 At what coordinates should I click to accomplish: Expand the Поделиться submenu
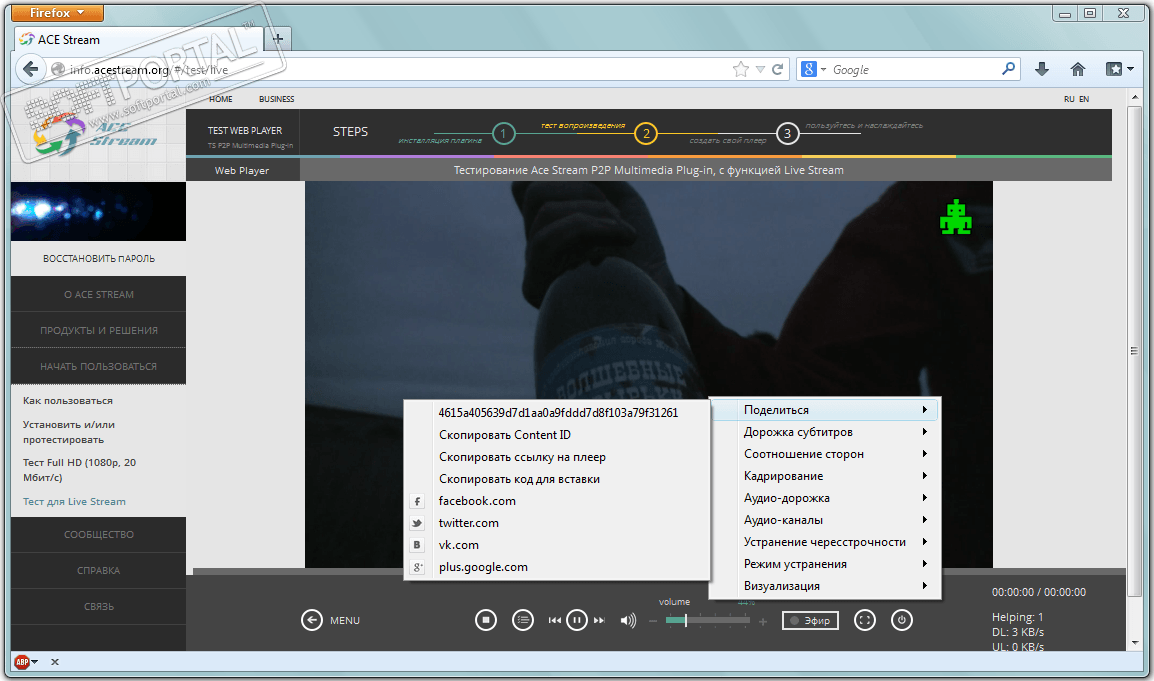[x=825, y=410]
